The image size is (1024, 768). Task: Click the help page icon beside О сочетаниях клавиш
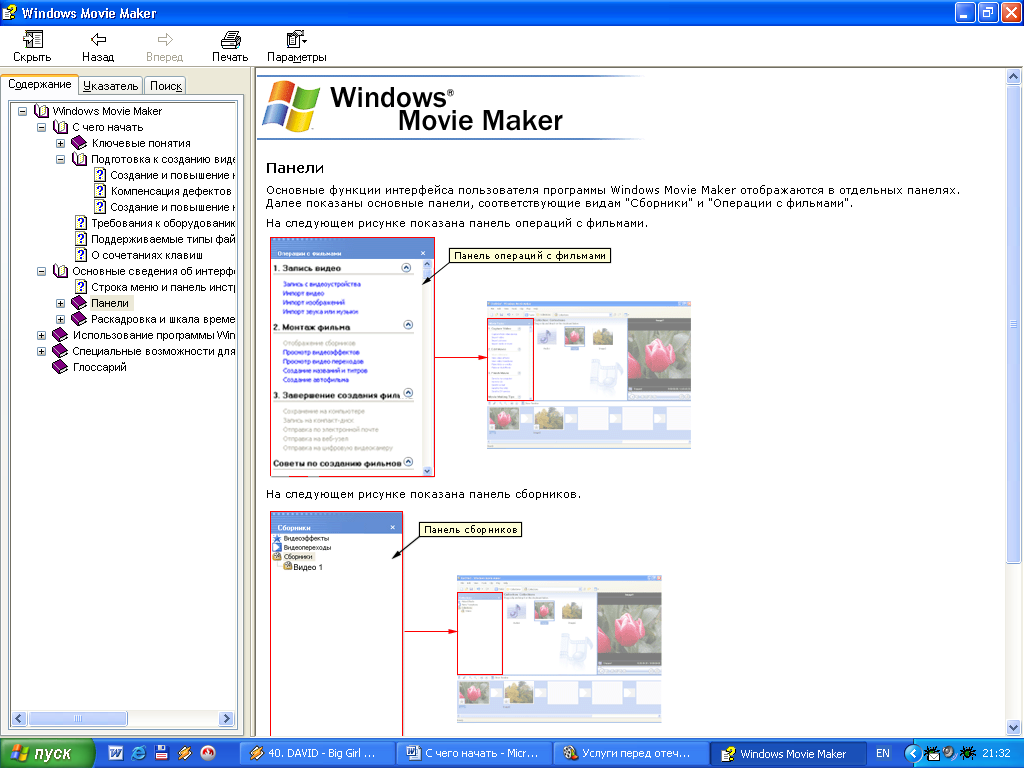coord(81,255)
